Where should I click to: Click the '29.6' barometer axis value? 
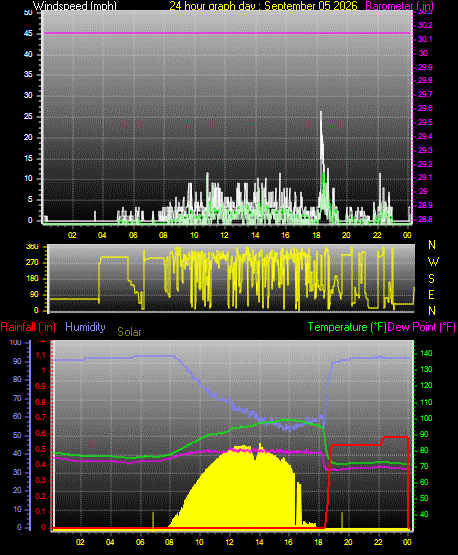[x=425, y=108]
